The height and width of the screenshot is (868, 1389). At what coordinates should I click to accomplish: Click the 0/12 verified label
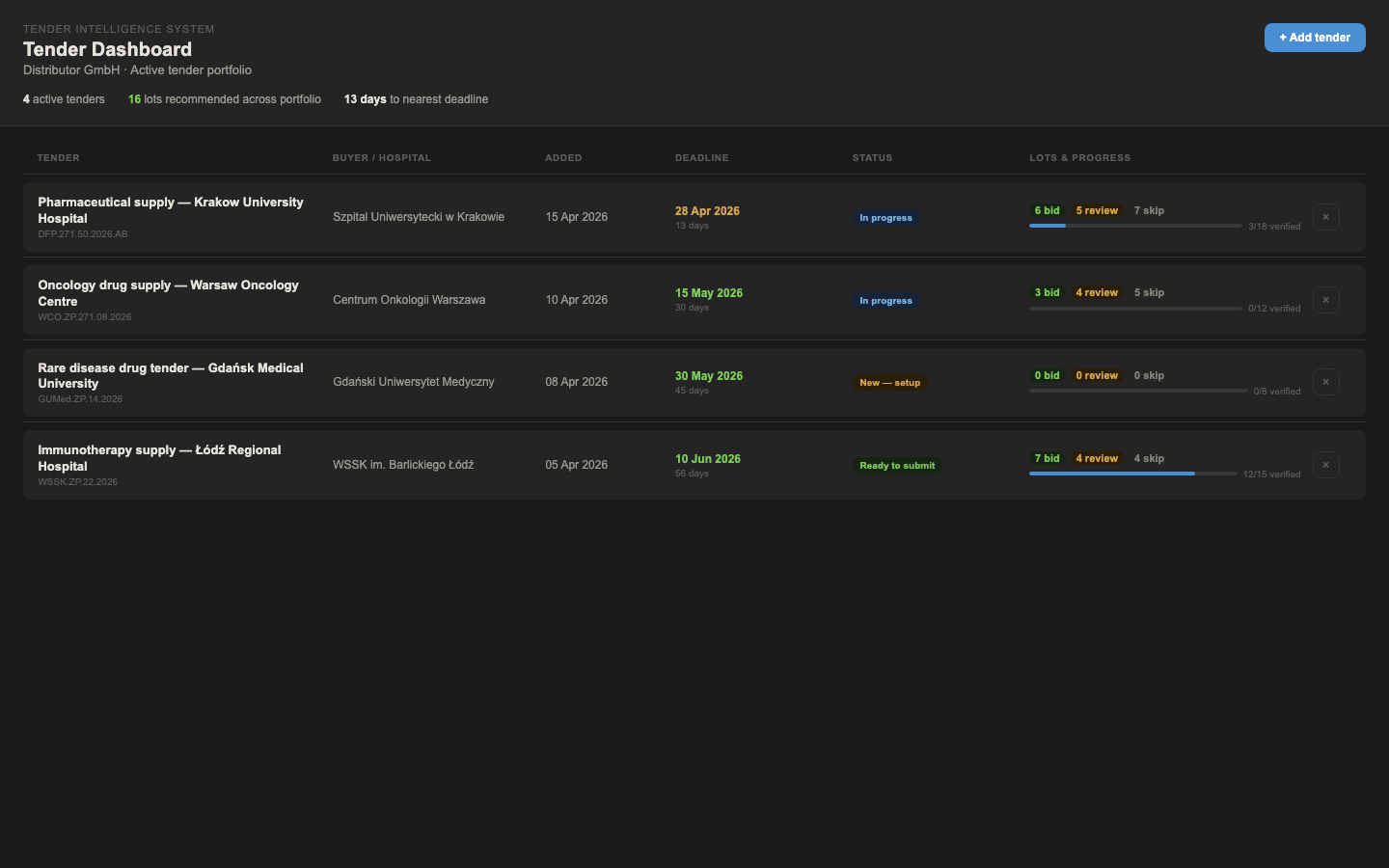click(1274, 309)
